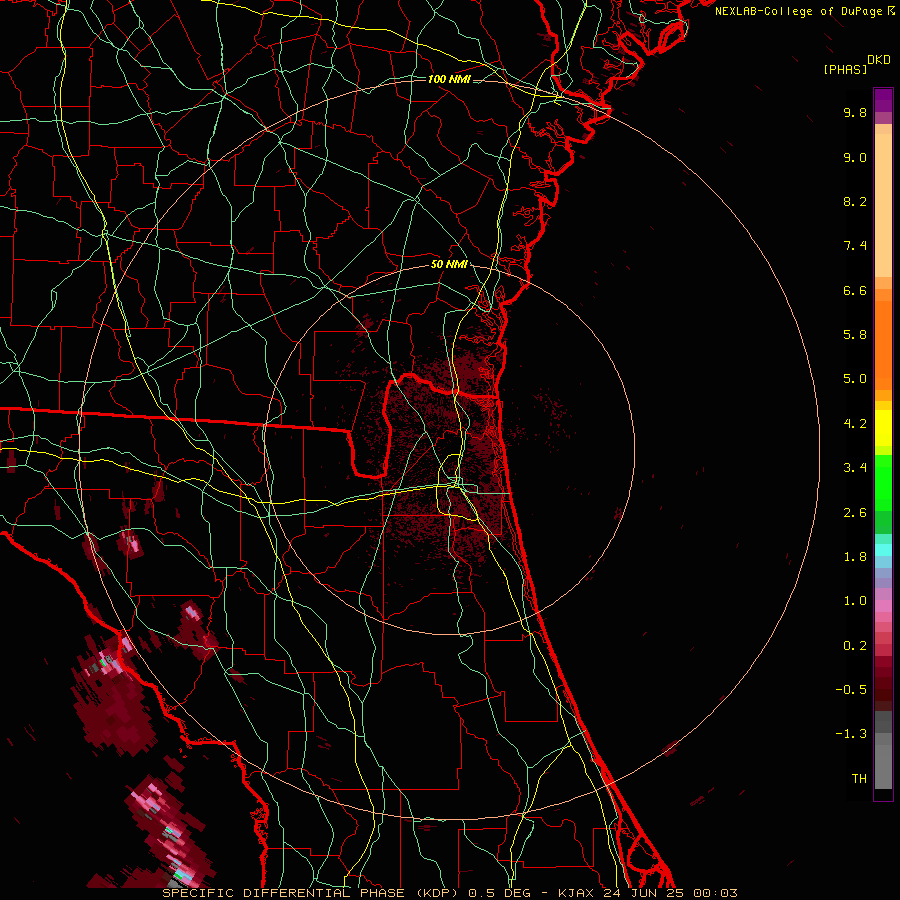Click the 9.8 value on color scale
Screen dimensions: 900x900
click(855, 112)
